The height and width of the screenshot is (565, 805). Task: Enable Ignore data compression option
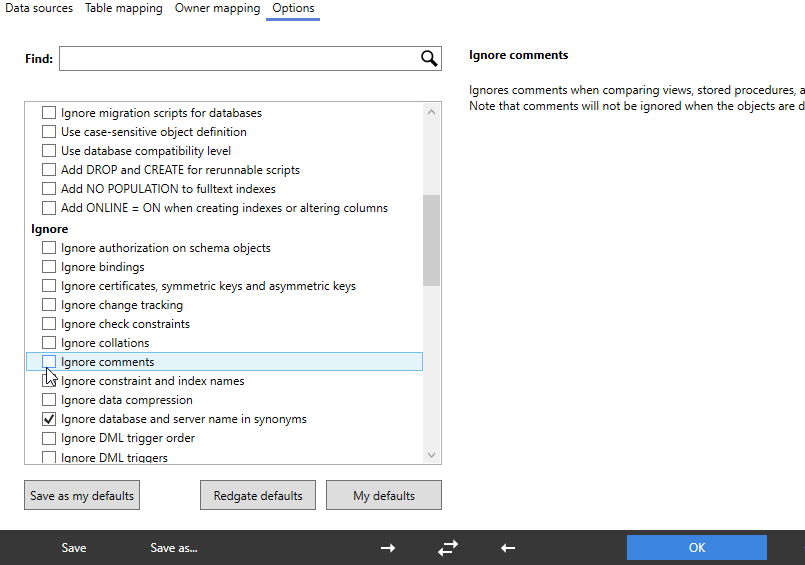coord(49,400)
